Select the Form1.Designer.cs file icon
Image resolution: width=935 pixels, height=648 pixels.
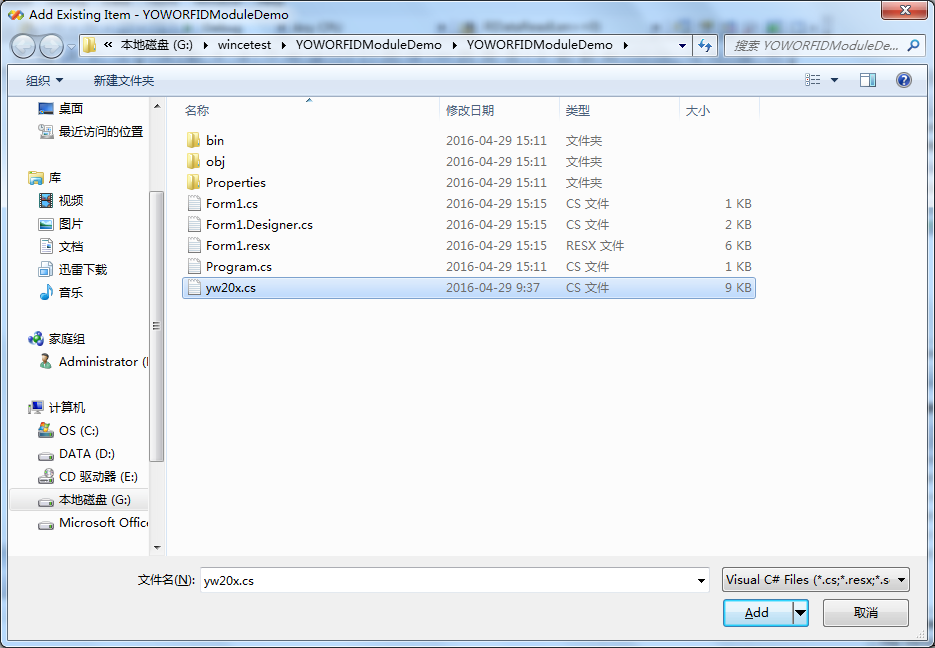coord(194,225)
